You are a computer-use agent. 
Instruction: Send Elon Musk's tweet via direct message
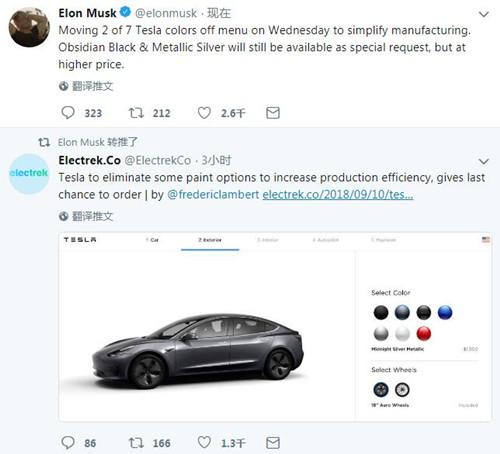pyautogui.click(x=273, y=113)
